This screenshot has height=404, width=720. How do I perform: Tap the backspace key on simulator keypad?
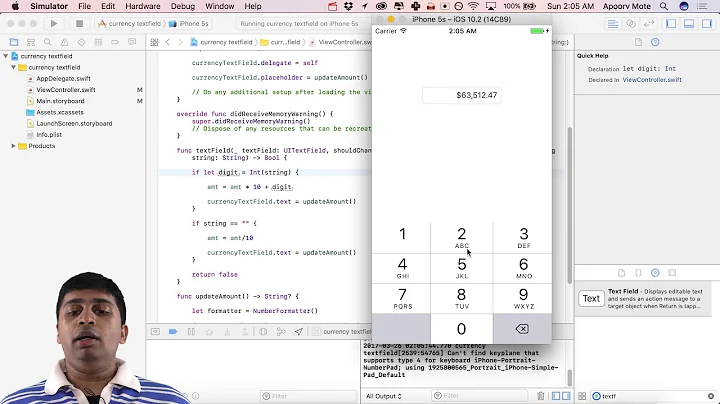(523, 329)
